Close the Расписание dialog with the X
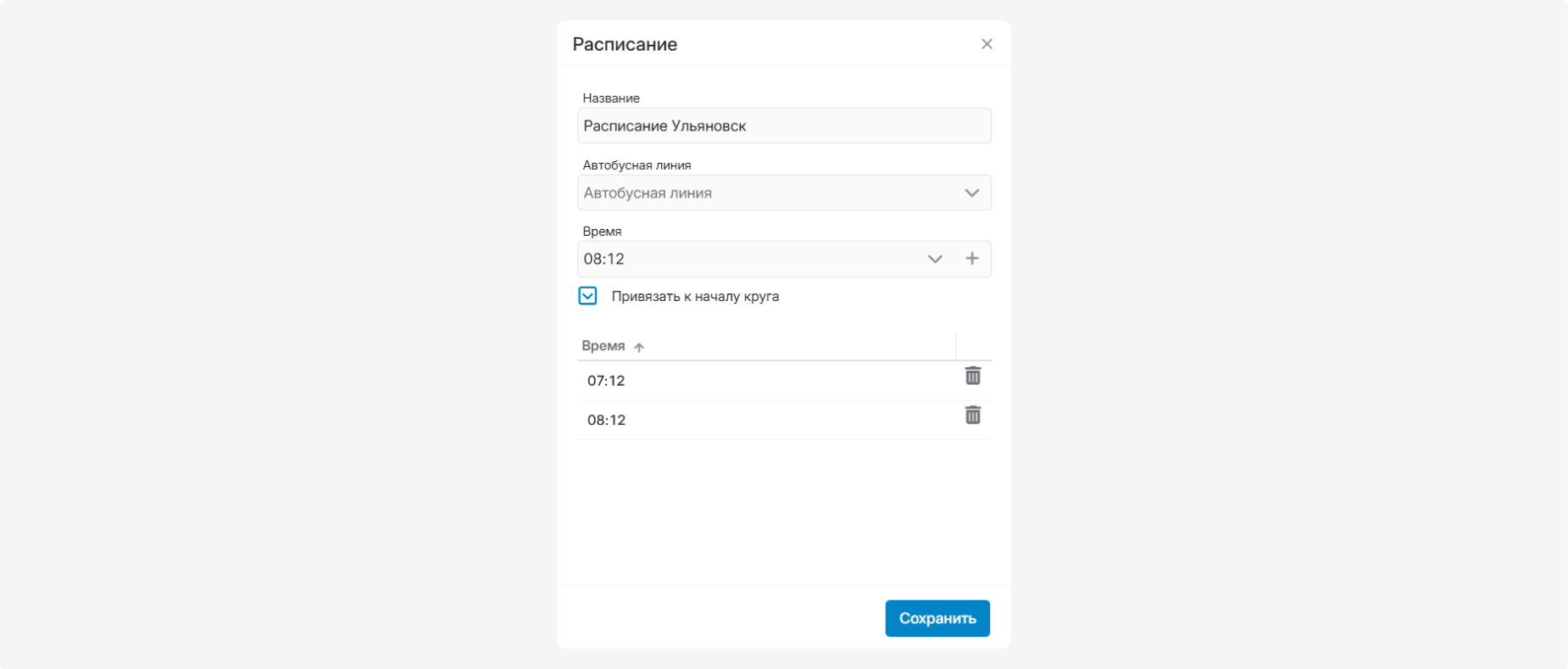1568x669 pixels. 987,44
